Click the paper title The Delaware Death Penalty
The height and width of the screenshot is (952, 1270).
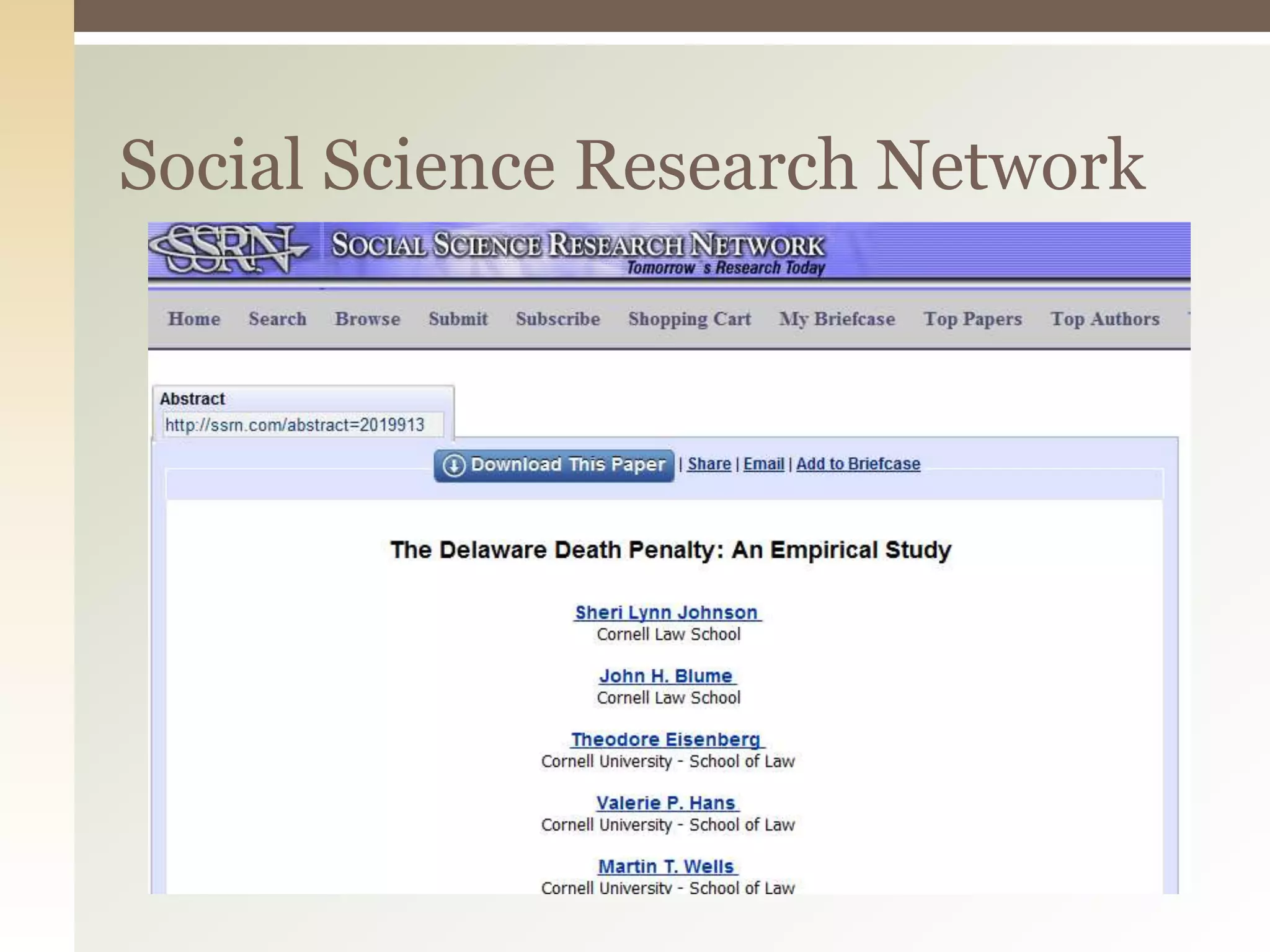pyautogui.click(x=670, y=550)
